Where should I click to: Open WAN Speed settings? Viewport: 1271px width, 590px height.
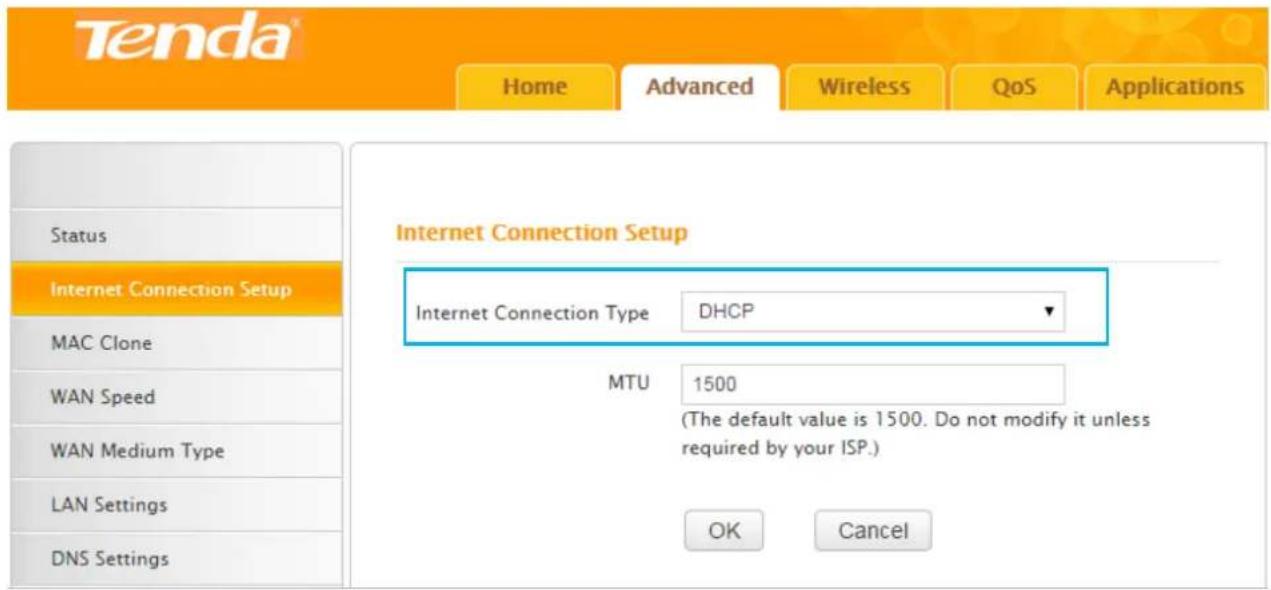point(176,397)
